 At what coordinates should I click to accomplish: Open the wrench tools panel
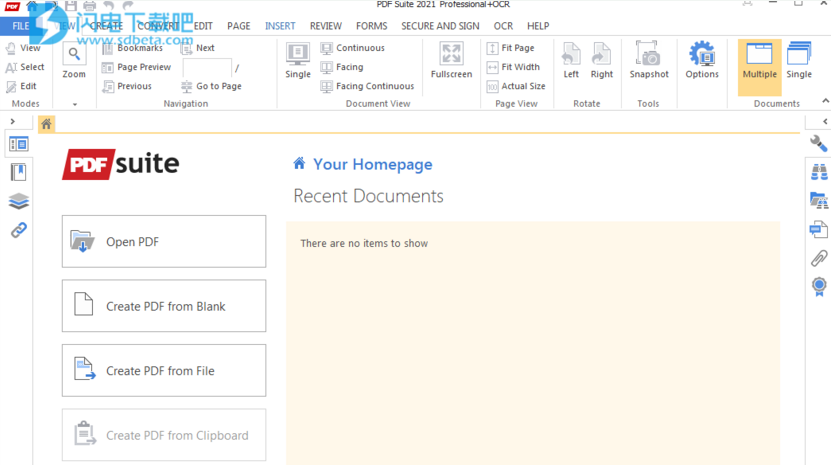818,143
